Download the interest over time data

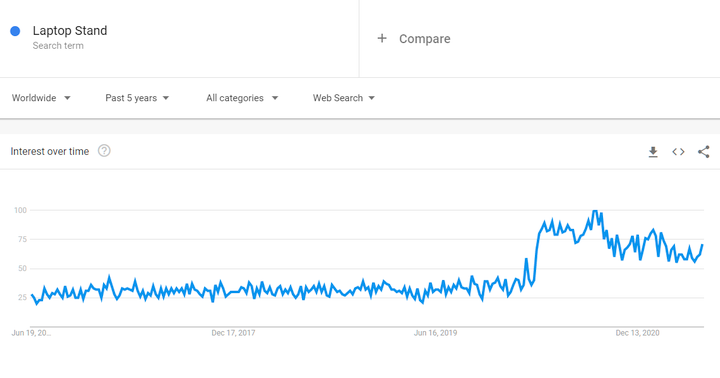coord(653,152)
